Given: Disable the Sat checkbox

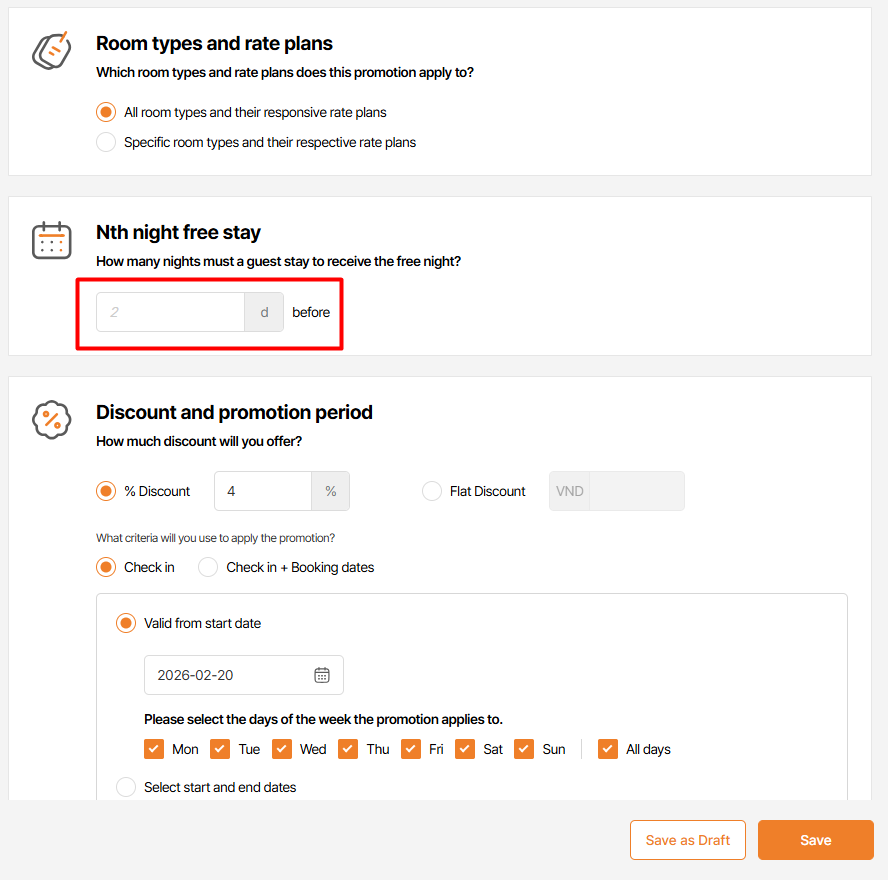Looking at the screenshot, I should click(x=465, y=749).
